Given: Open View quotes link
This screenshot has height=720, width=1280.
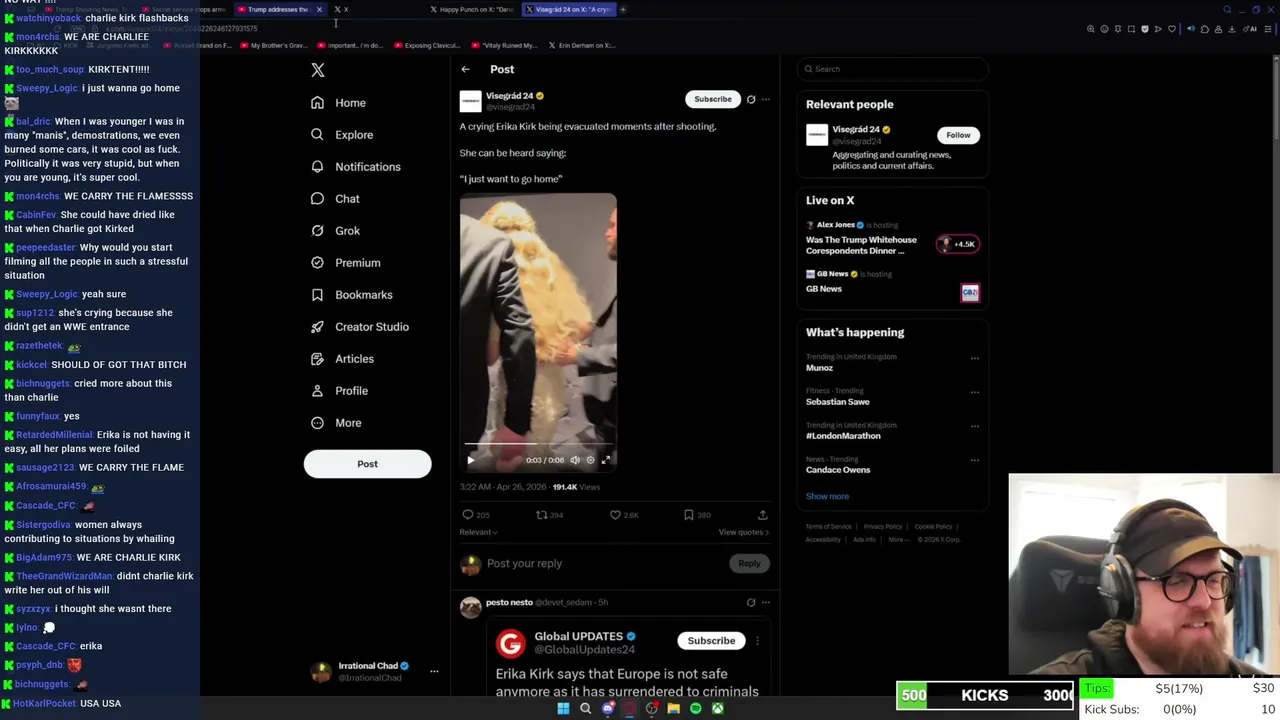Looking at the screenshot, I should [744, 532].
